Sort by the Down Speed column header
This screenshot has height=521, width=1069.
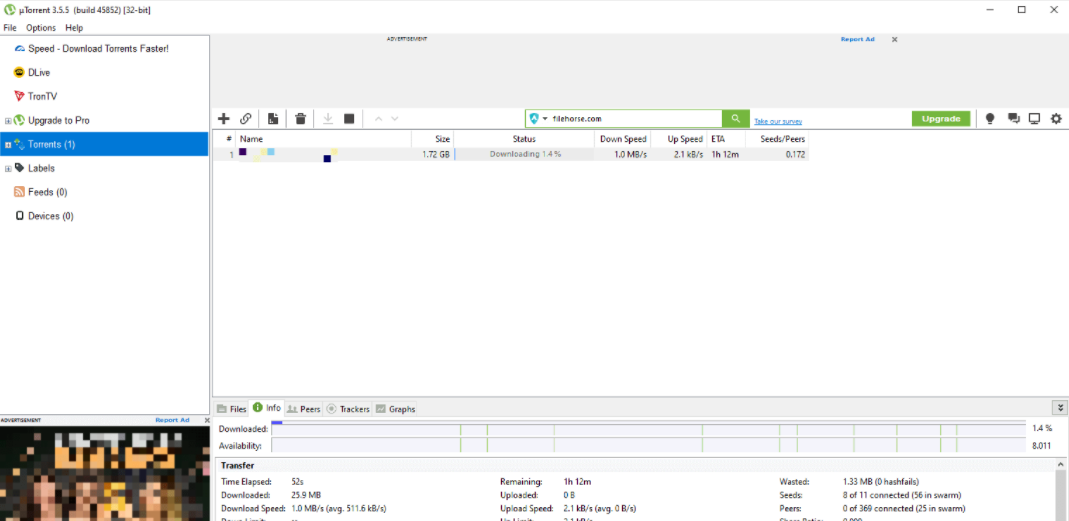622,138
